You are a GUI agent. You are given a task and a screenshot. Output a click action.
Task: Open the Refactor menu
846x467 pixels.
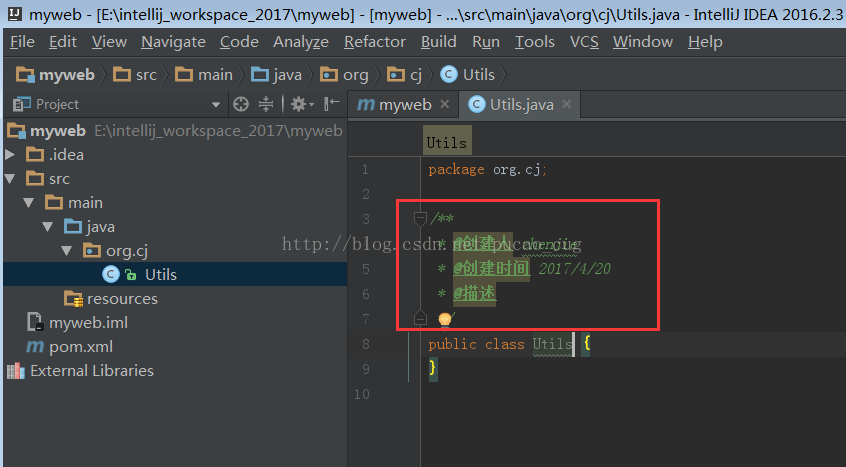[x=374, y=42]
